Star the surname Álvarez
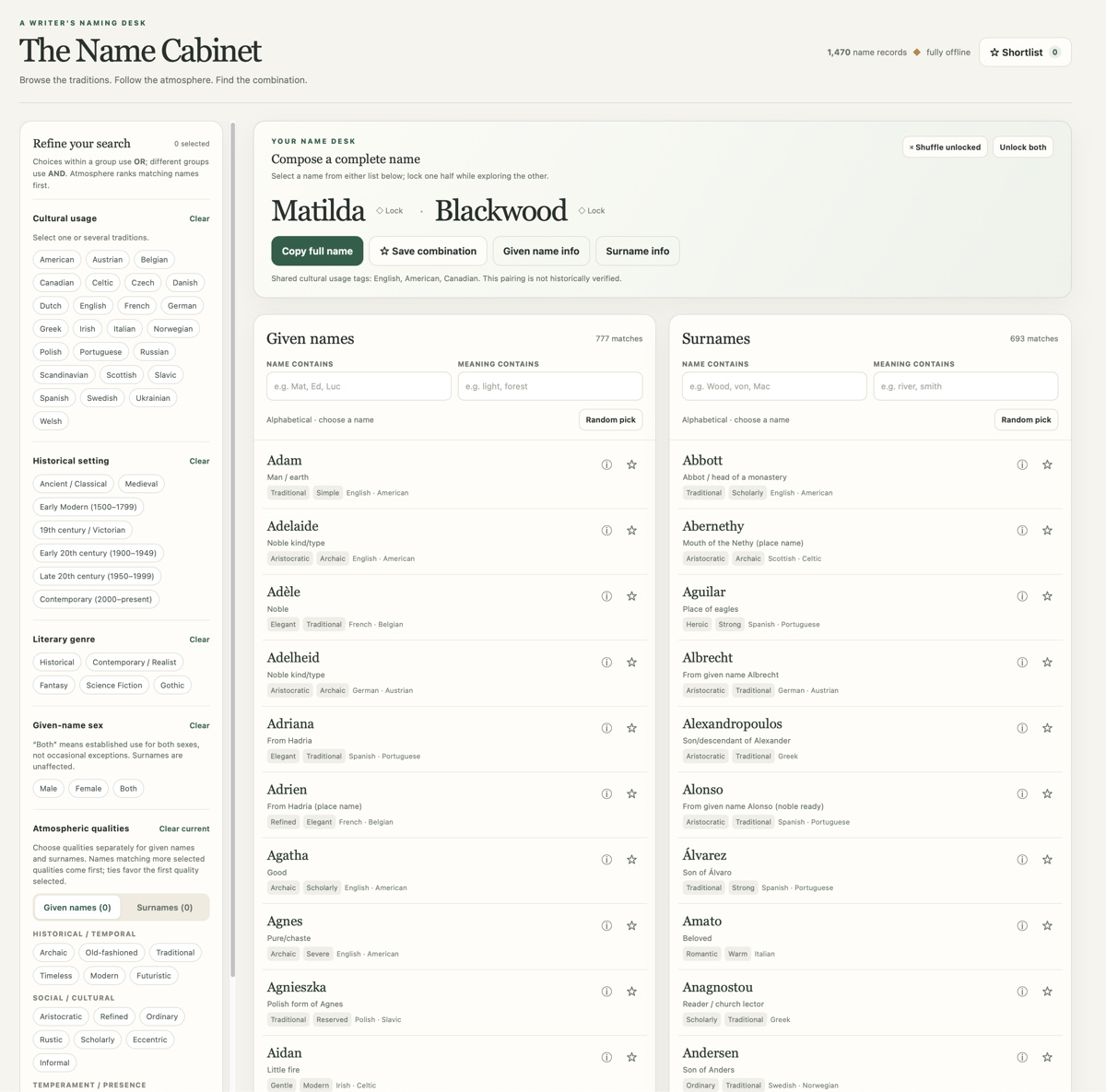This screenshot has width=1106, height=1092. point(1047,860)
